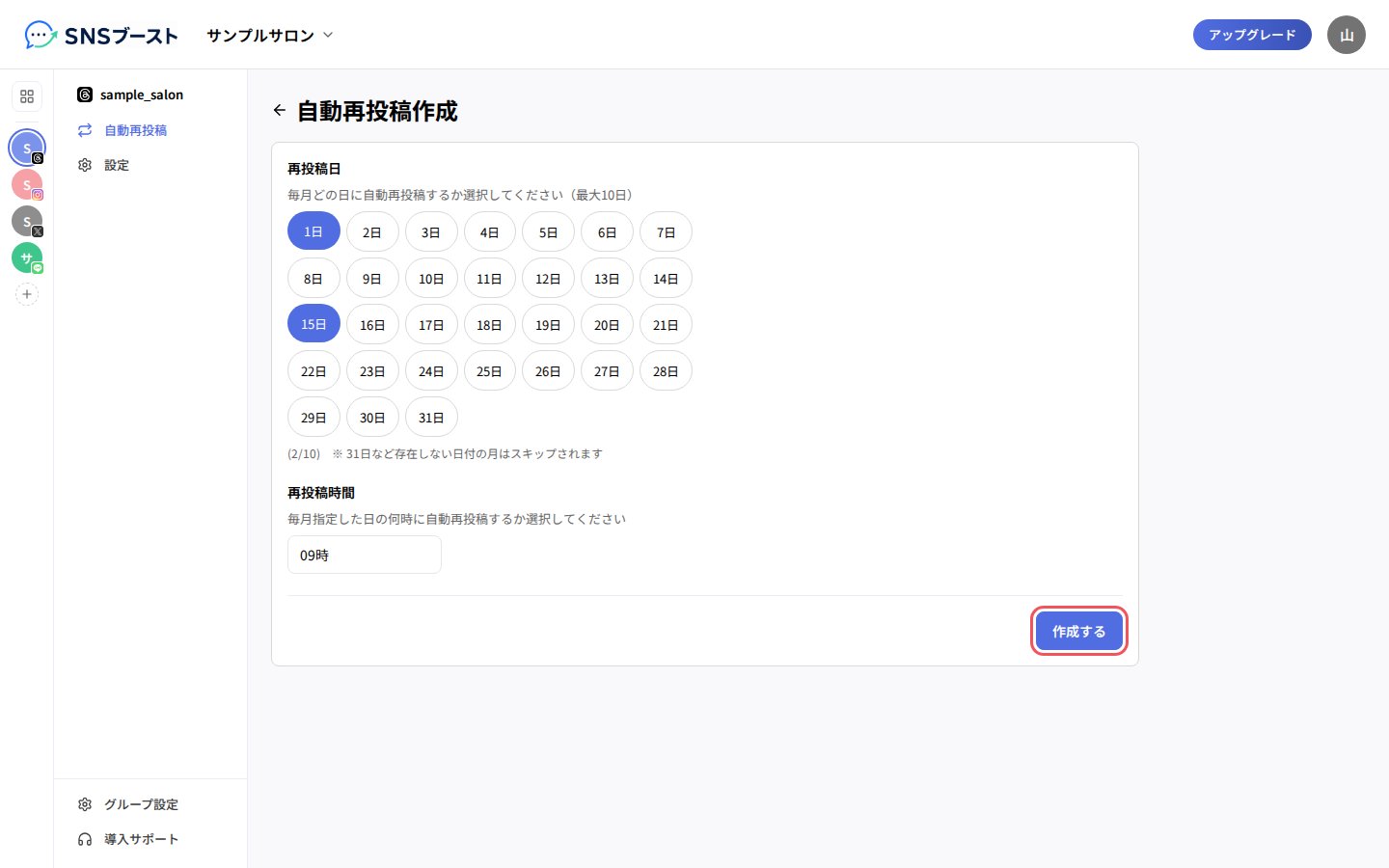Select the X account avatar
This screenshot has width=1389, height=868.
pyautogui.click(x=27, y=221)
